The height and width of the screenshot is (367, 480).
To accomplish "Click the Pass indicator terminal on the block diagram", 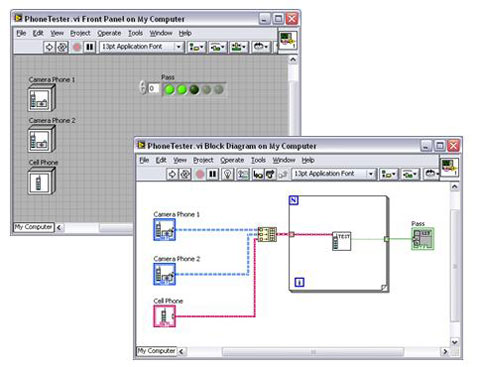I will pos(423,239).
